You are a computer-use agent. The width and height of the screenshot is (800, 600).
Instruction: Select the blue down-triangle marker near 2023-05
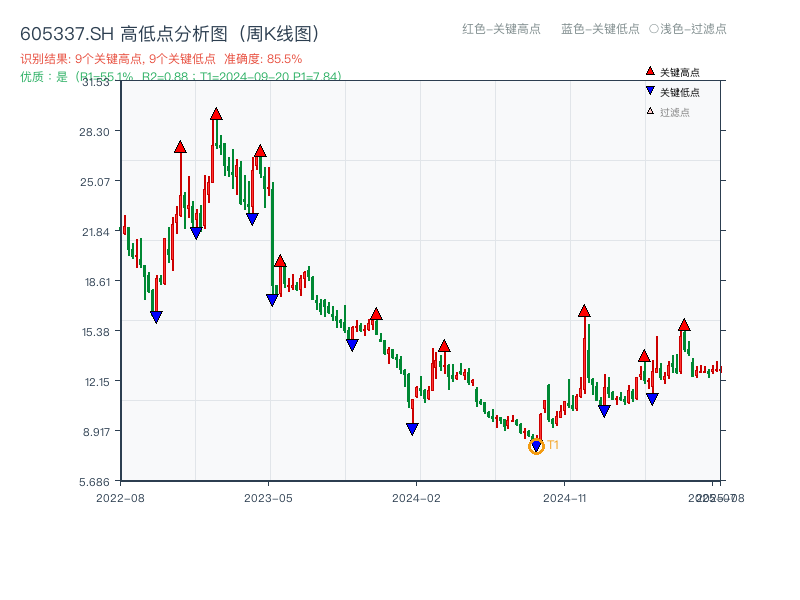point(271,299)
